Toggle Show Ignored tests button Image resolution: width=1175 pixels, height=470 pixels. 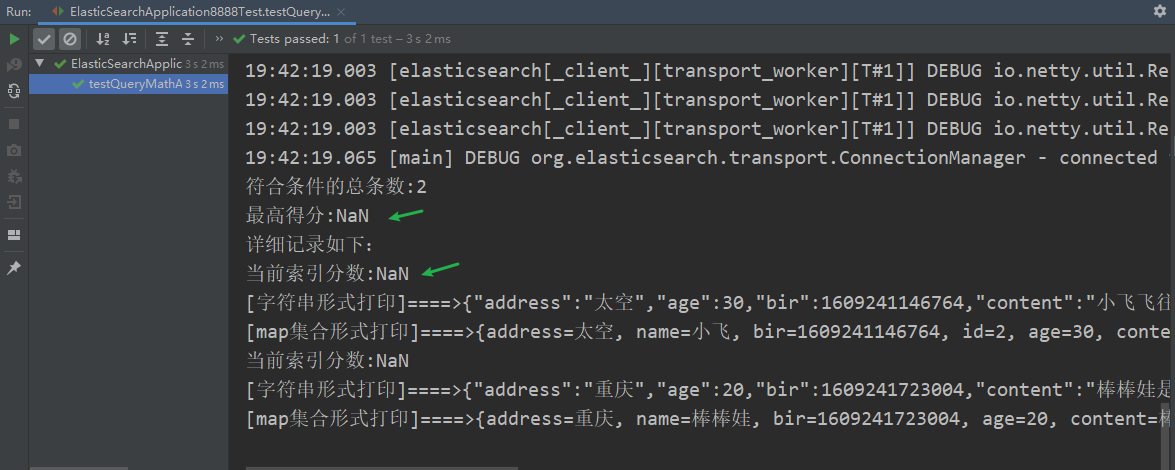point(70,39)
